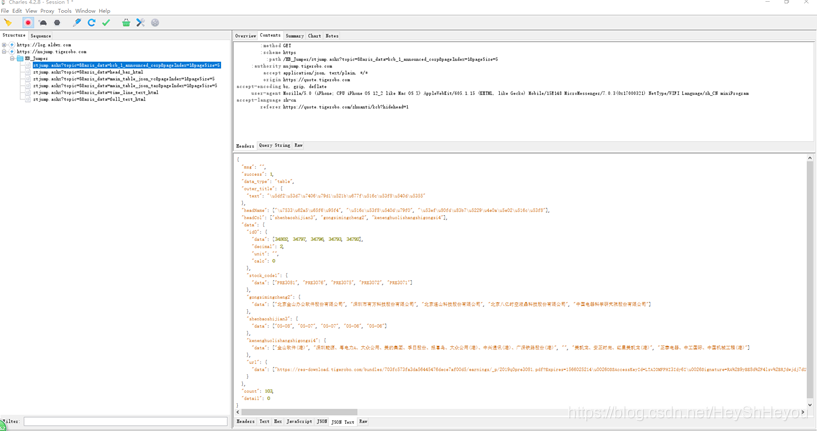The width and height of the screenshot is (817, 431).
Task: Select the time_line_text_html request
Action: pyautogui.click(x=96, y=92)
